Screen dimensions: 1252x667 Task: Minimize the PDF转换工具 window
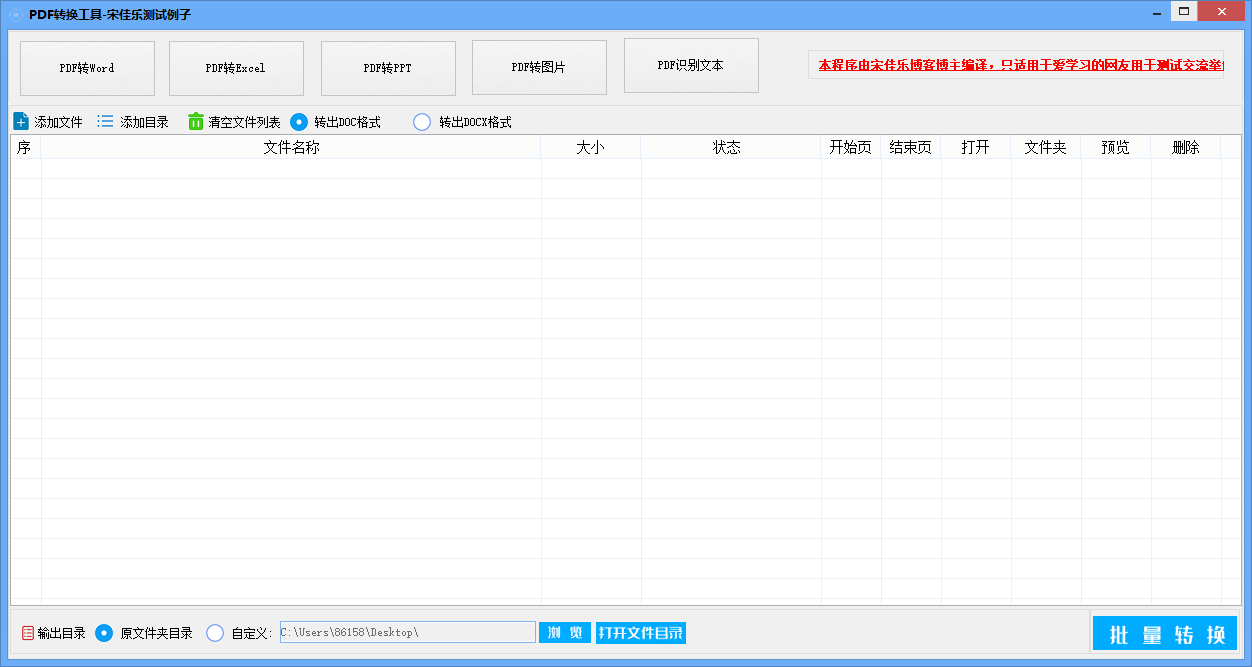(x=1157, y=12)
